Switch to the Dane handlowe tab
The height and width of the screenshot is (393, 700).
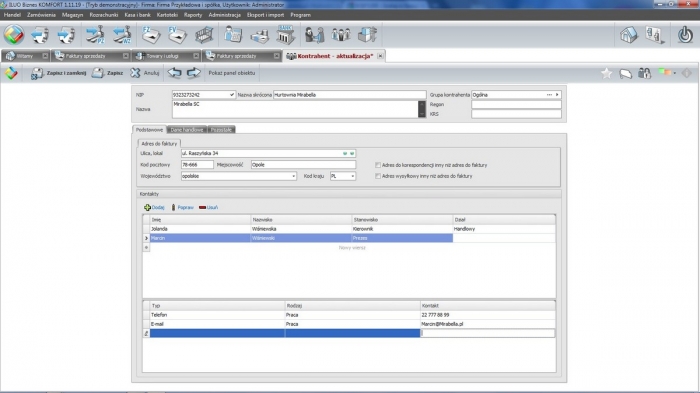pyautogui.click(x=187, y=130)
